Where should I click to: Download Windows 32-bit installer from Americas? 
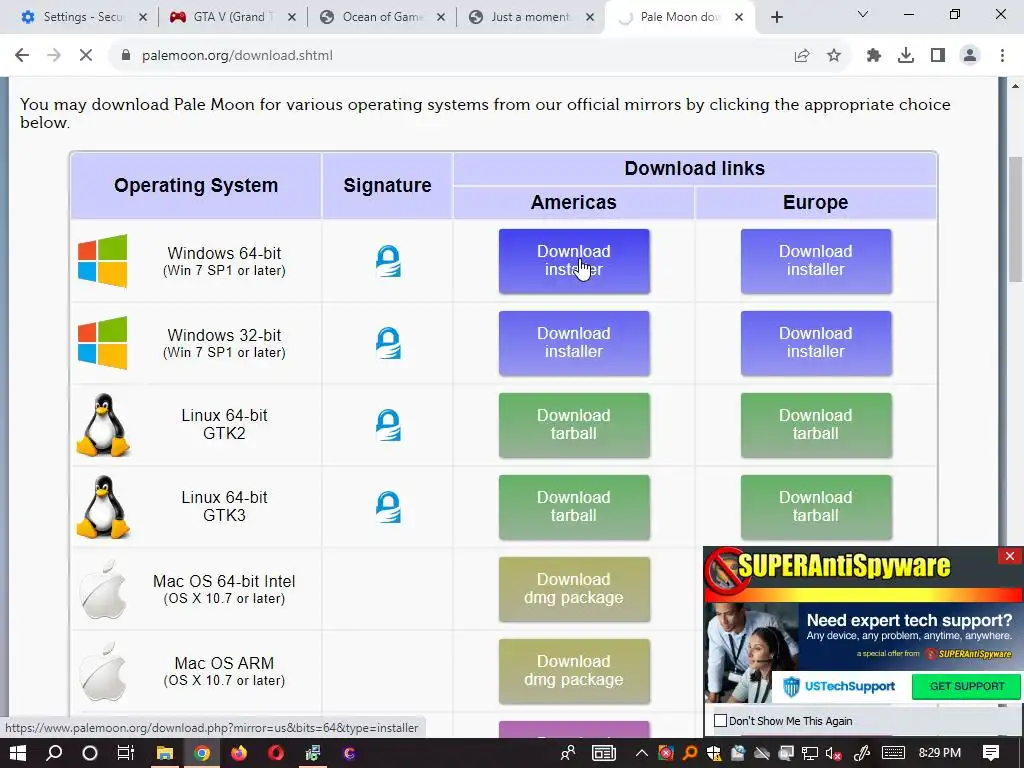574,343
